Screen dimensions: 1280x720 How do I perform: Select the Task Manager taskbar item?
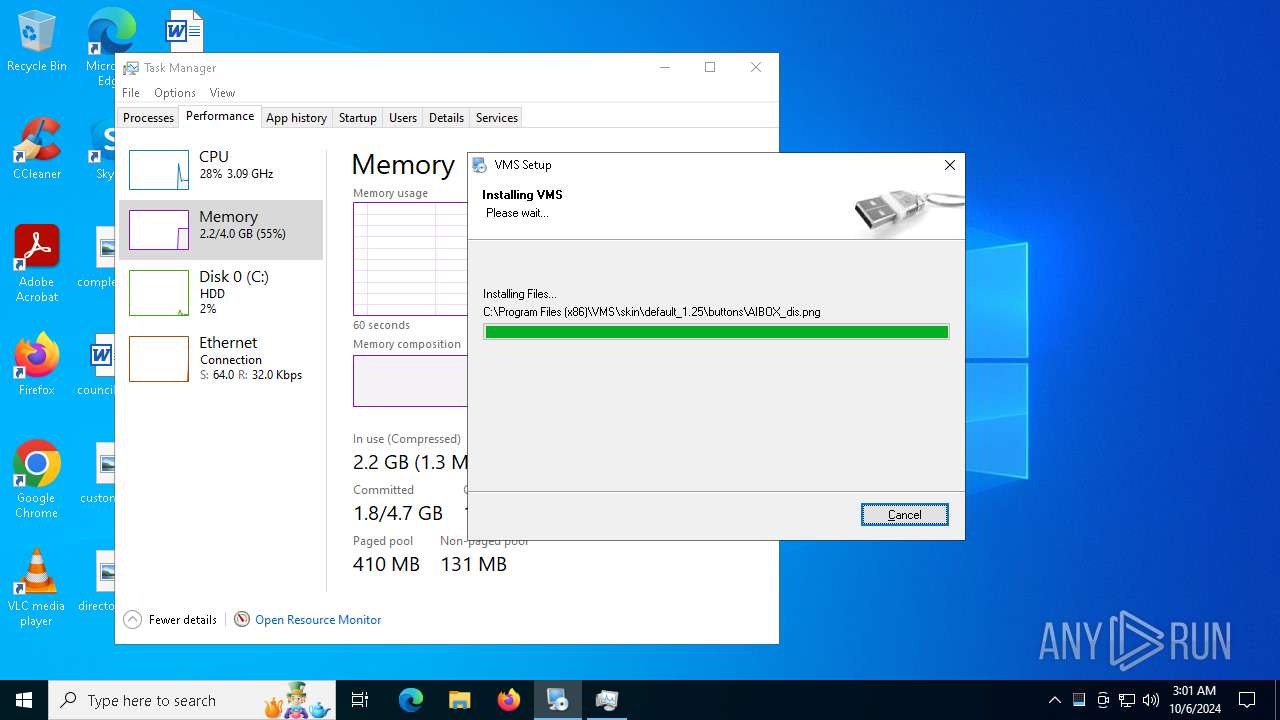607,700
